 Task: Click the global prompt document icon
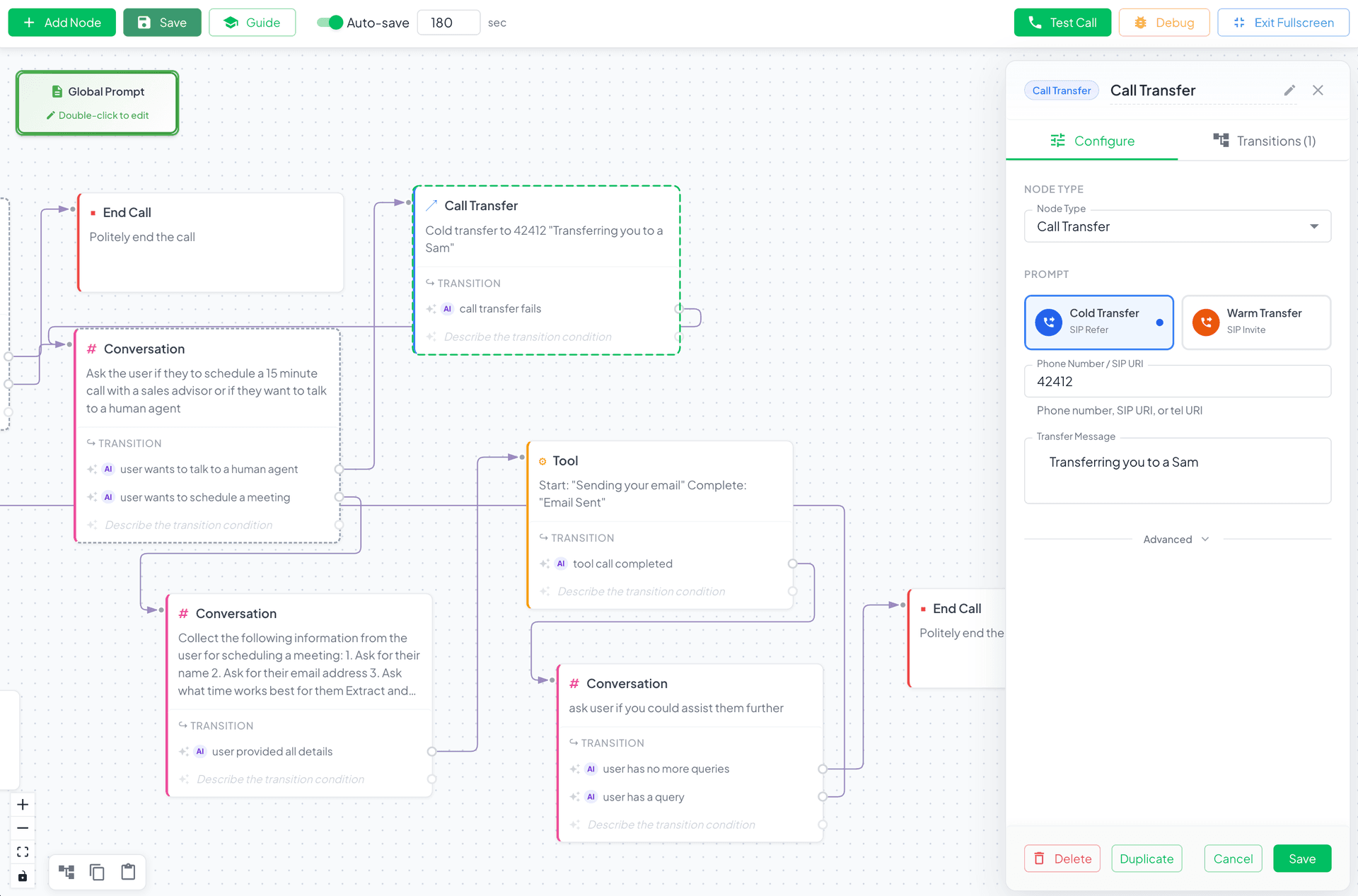(x=57, y=92)
